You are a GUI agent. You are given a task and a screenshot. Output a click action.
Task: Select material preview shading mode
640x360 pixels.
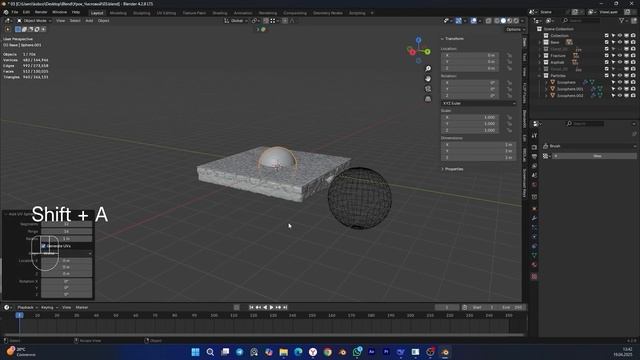pos(510,21)
